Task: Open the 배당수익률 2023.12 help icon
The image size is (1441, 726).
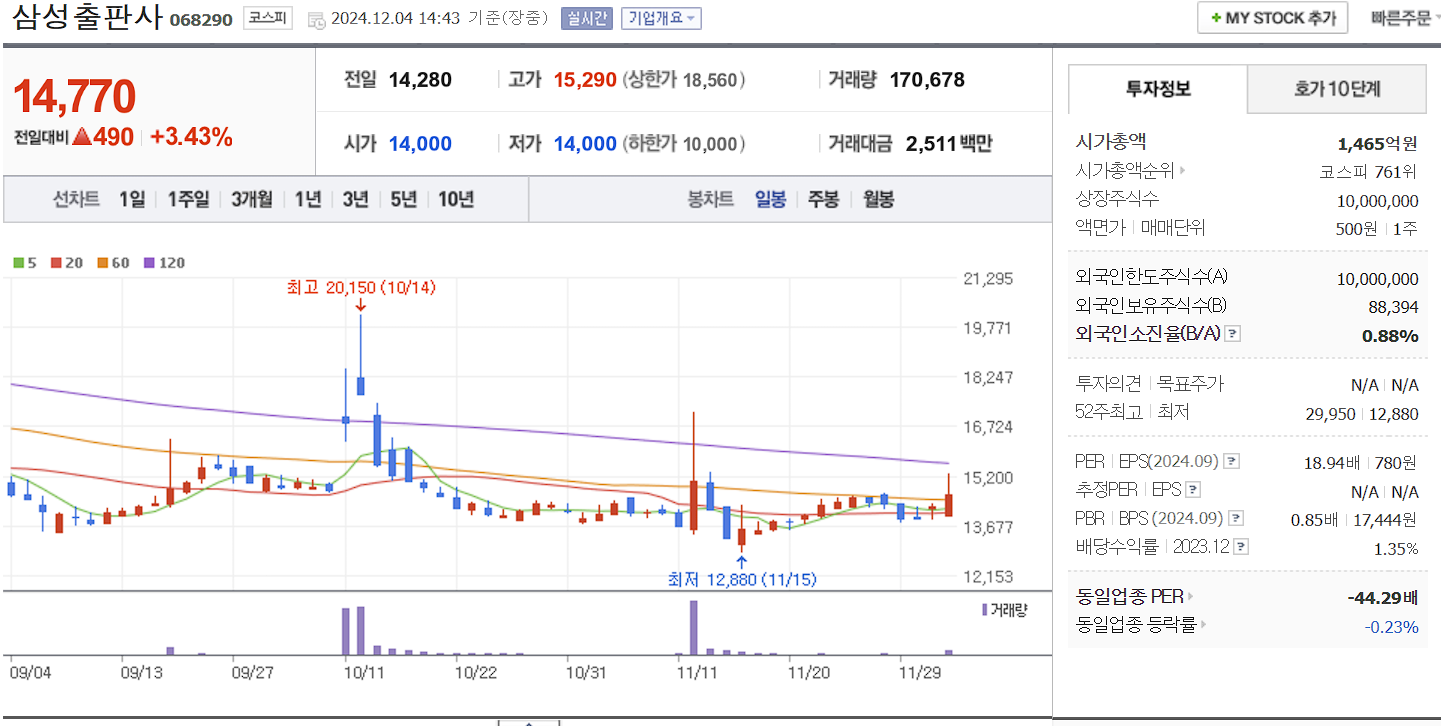Action: pos(1240,547)
